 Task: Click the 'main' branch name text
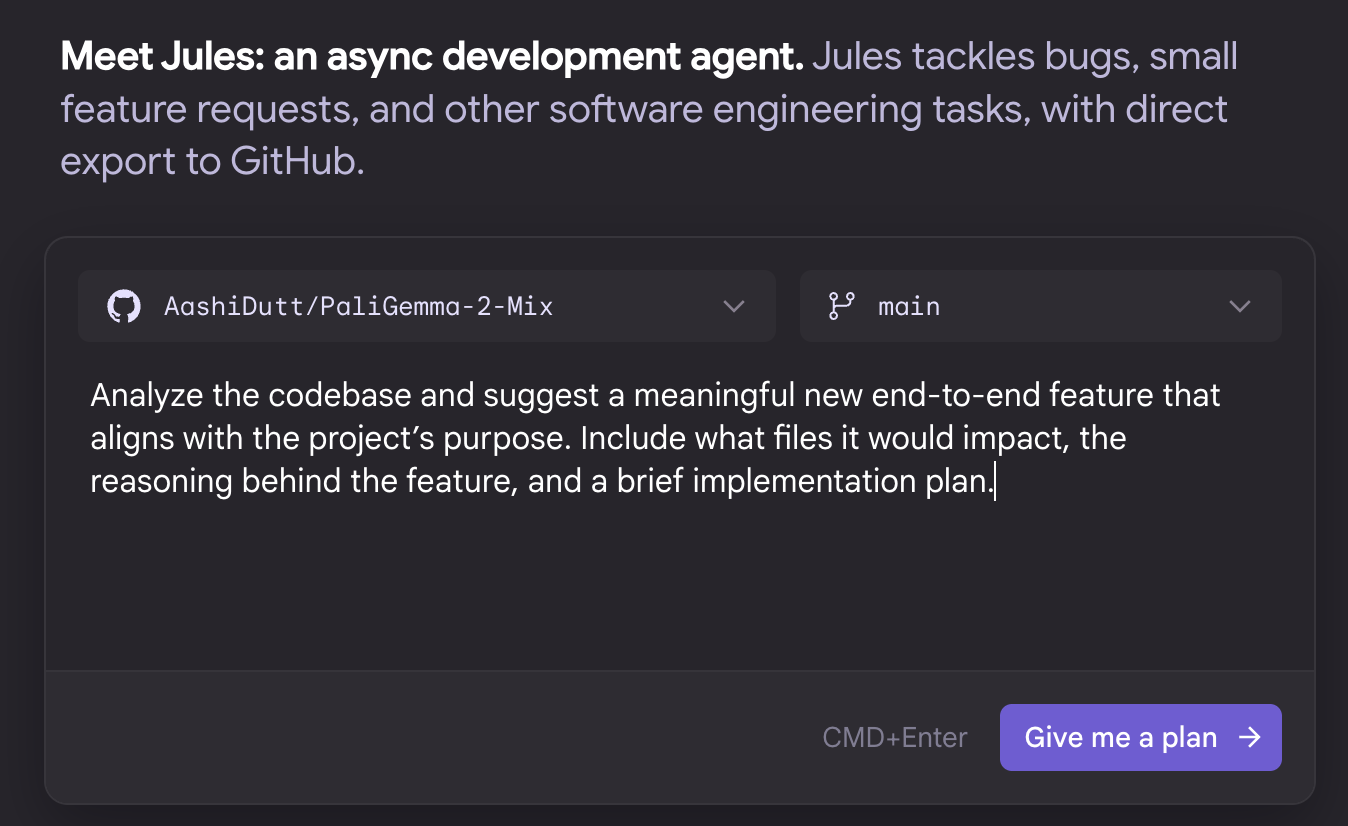[909, 306]
